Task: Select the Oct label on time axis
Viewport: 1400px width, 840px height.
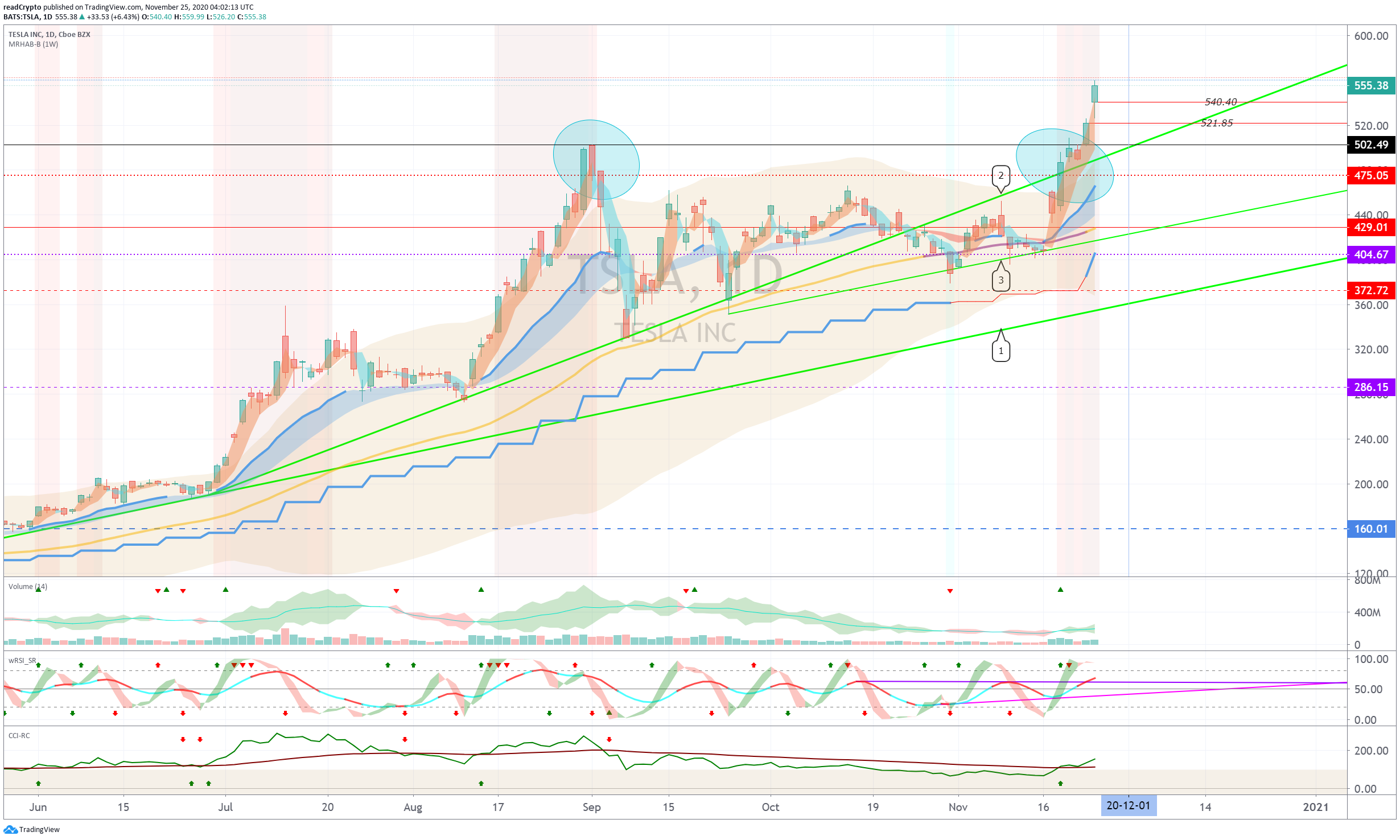Action: (771, 807)
